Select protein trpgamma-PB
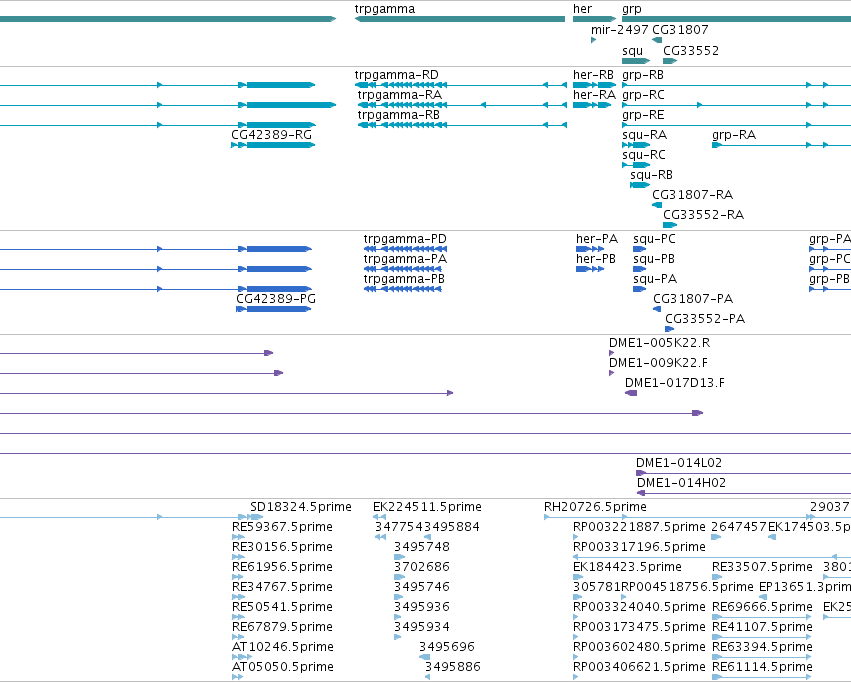The width and height of the screenshot is (851, 682). [404, 279]
